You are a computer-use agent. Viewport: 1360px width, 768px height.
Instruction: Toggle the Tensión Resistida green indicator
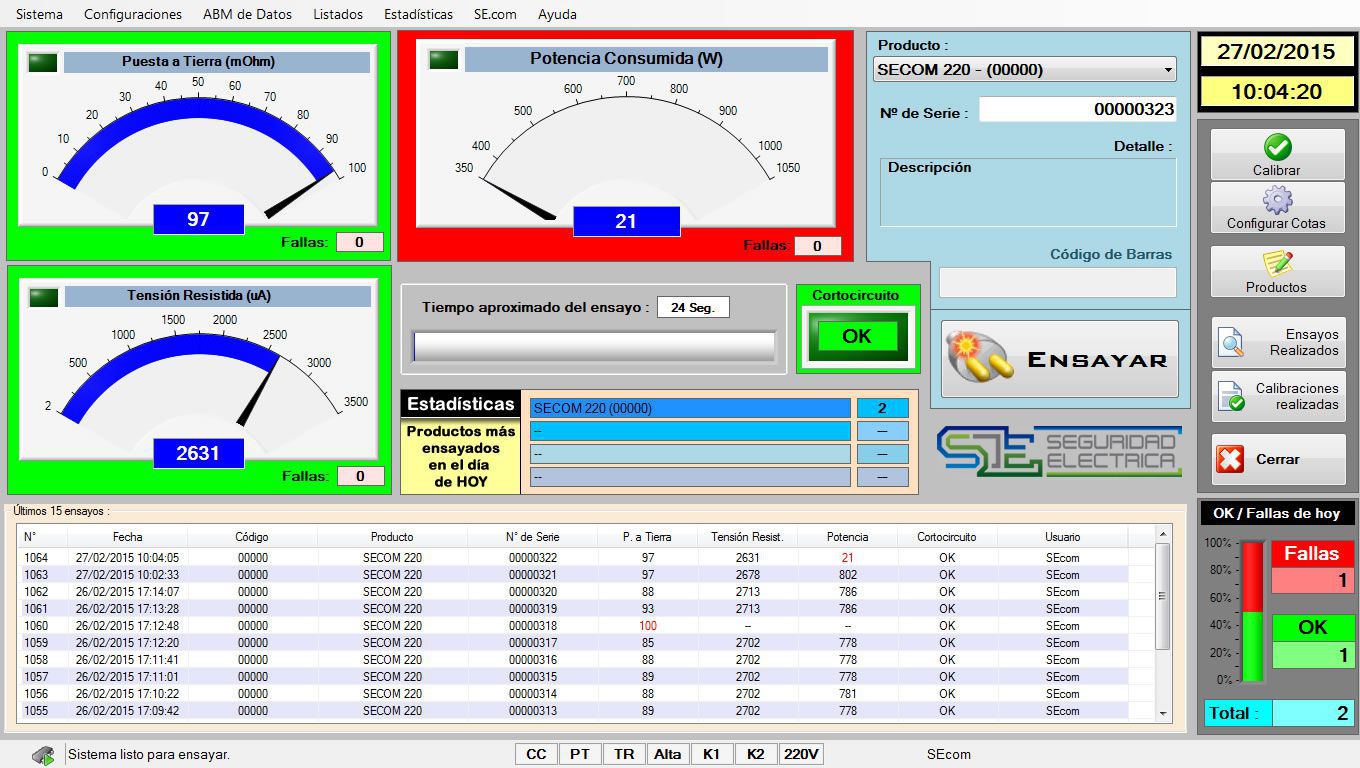pos(43,297)
